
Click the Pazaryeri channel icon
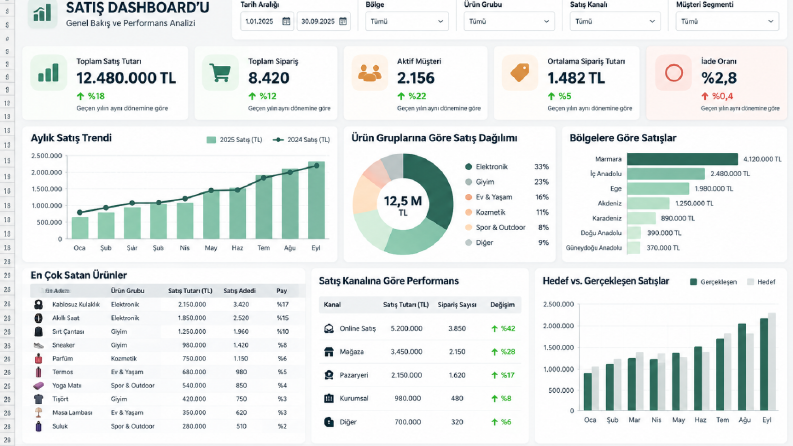pos(329,375)
